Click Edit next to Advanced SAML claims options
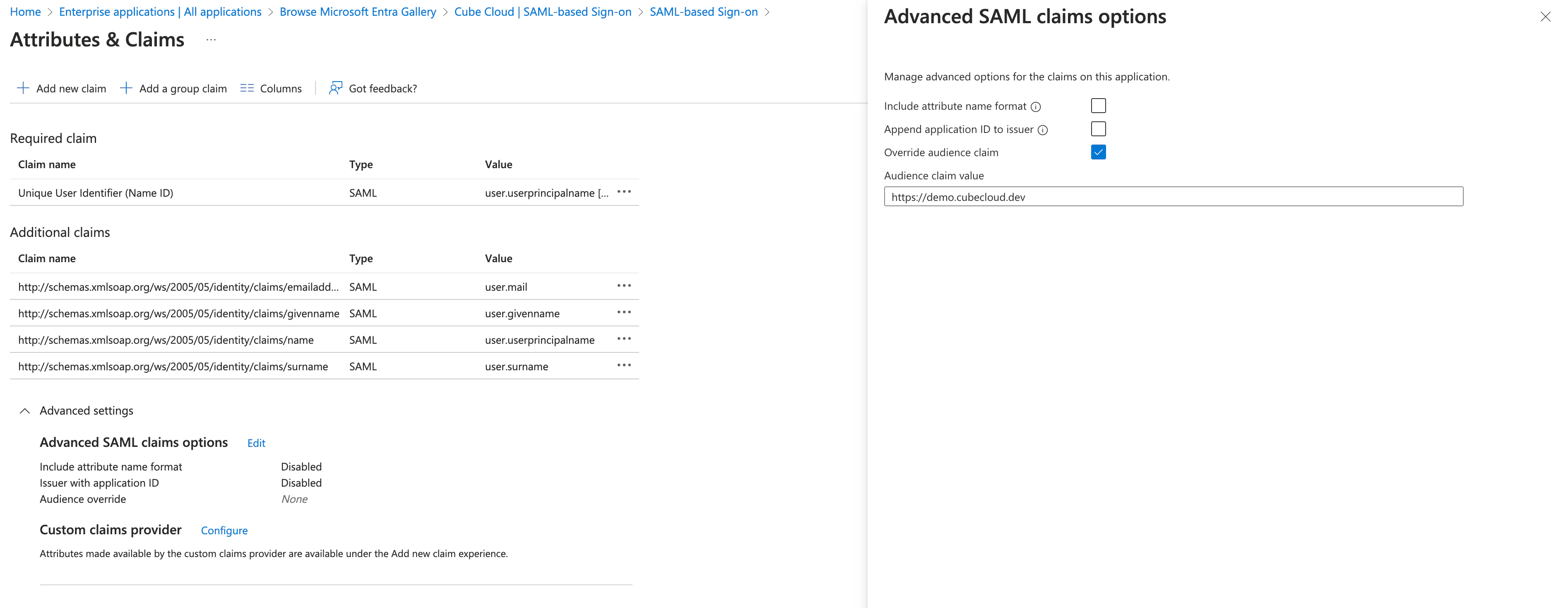Viewport: 1568px width, 608px height. pos(256,444)
